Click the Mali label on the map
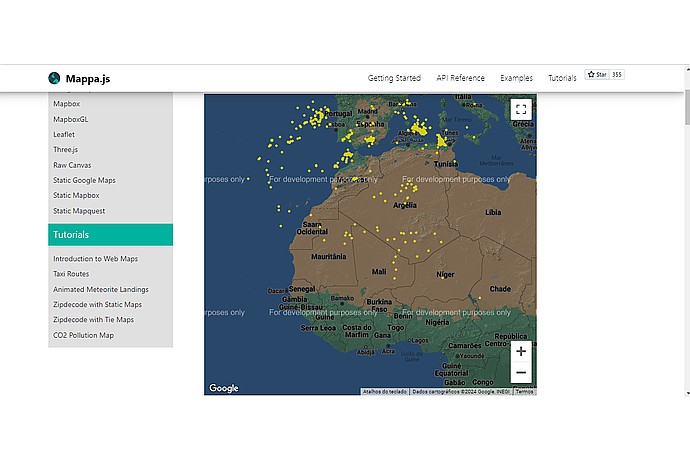Image resolution: width=690 pixels, height=460 pixels. [x=379, y=272]
